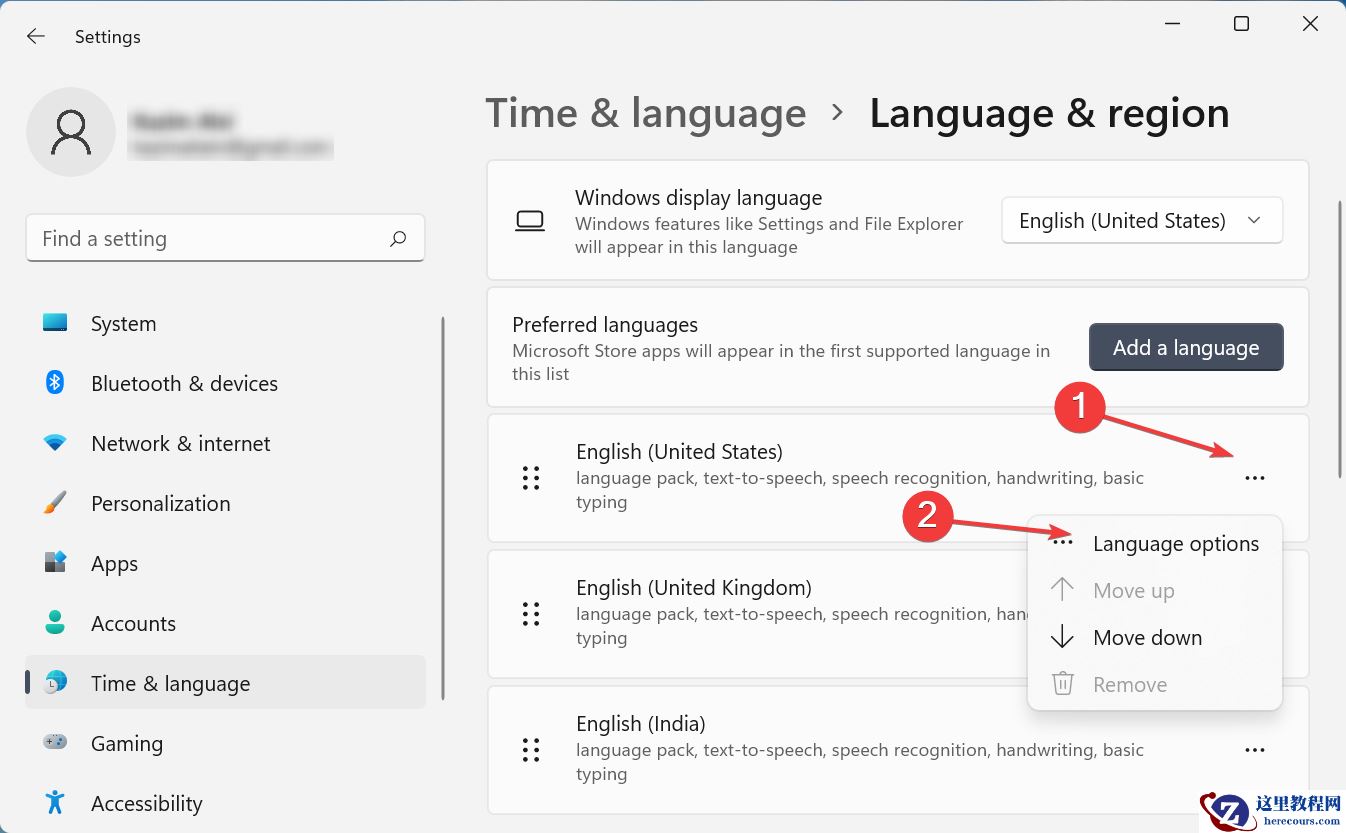Click the magnifier icon in Find a setting
This screenshot has width=1346, height=833.
pos(398,238)
